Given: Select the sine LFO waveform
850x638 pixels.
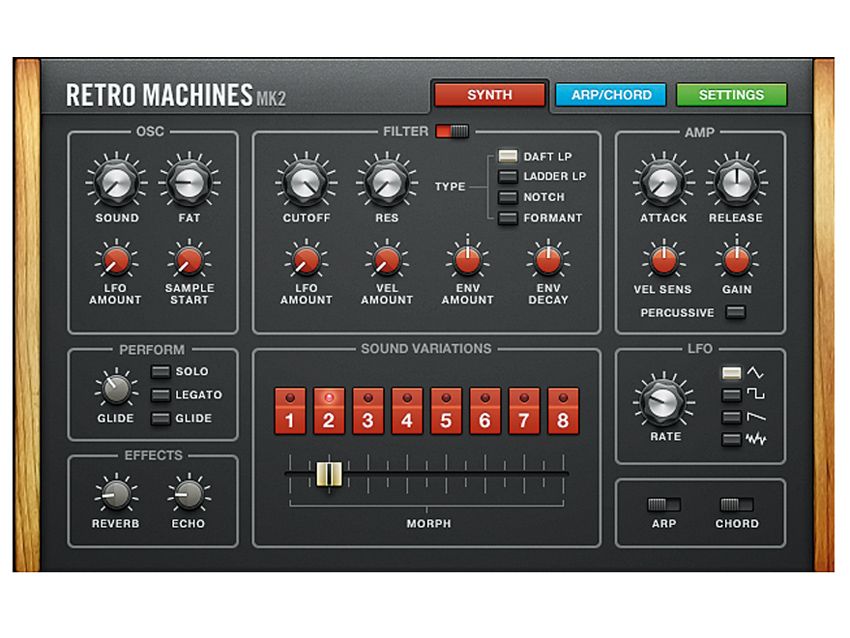Looking at the screenshot, I should tap(732, 373).
